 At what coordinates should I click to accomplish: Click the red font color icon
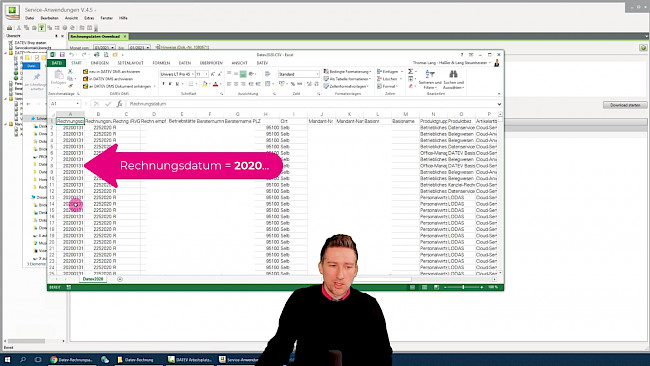[x=215, y=84]
